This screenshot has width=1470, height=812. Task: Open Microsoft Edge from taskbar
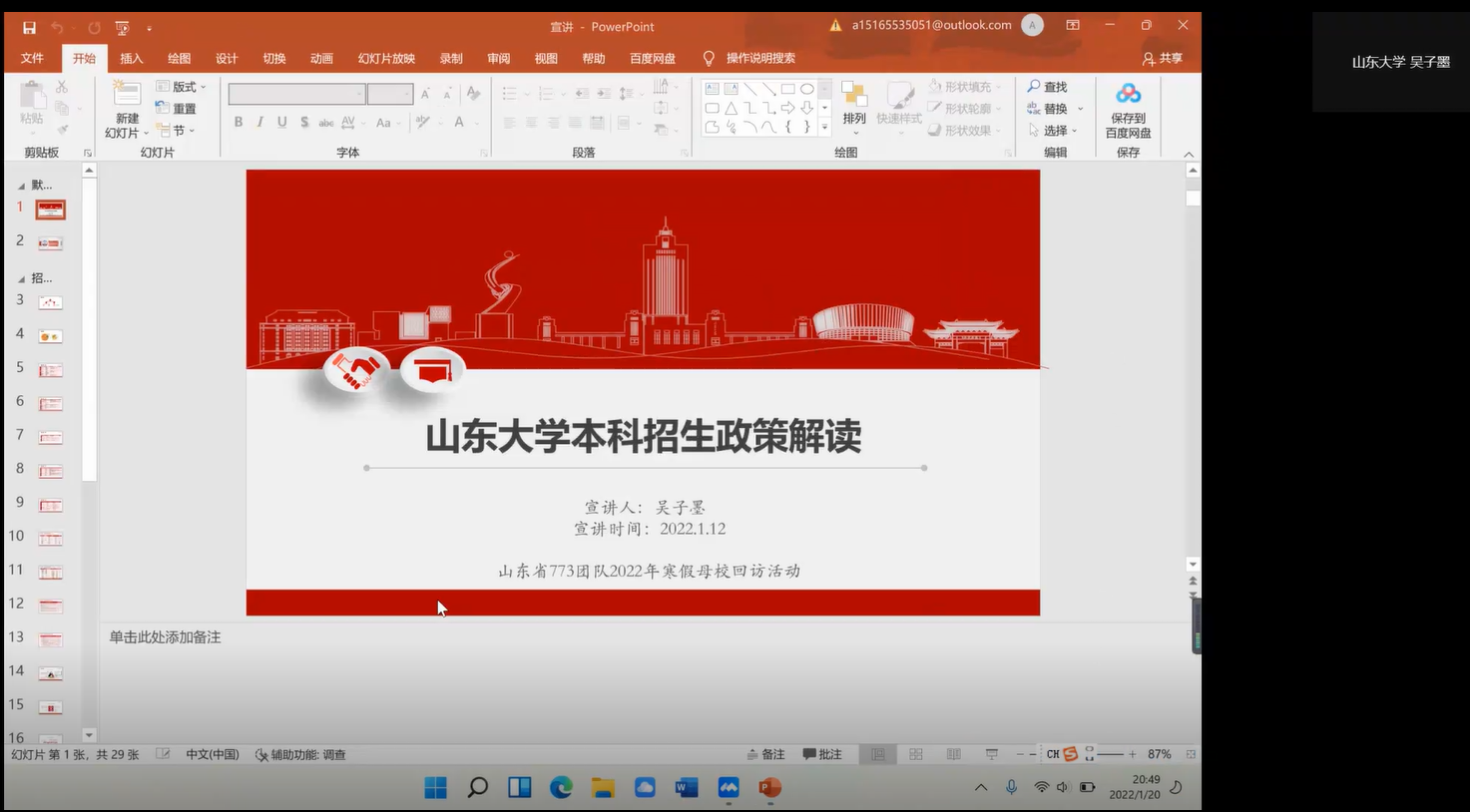coord(561,787)
